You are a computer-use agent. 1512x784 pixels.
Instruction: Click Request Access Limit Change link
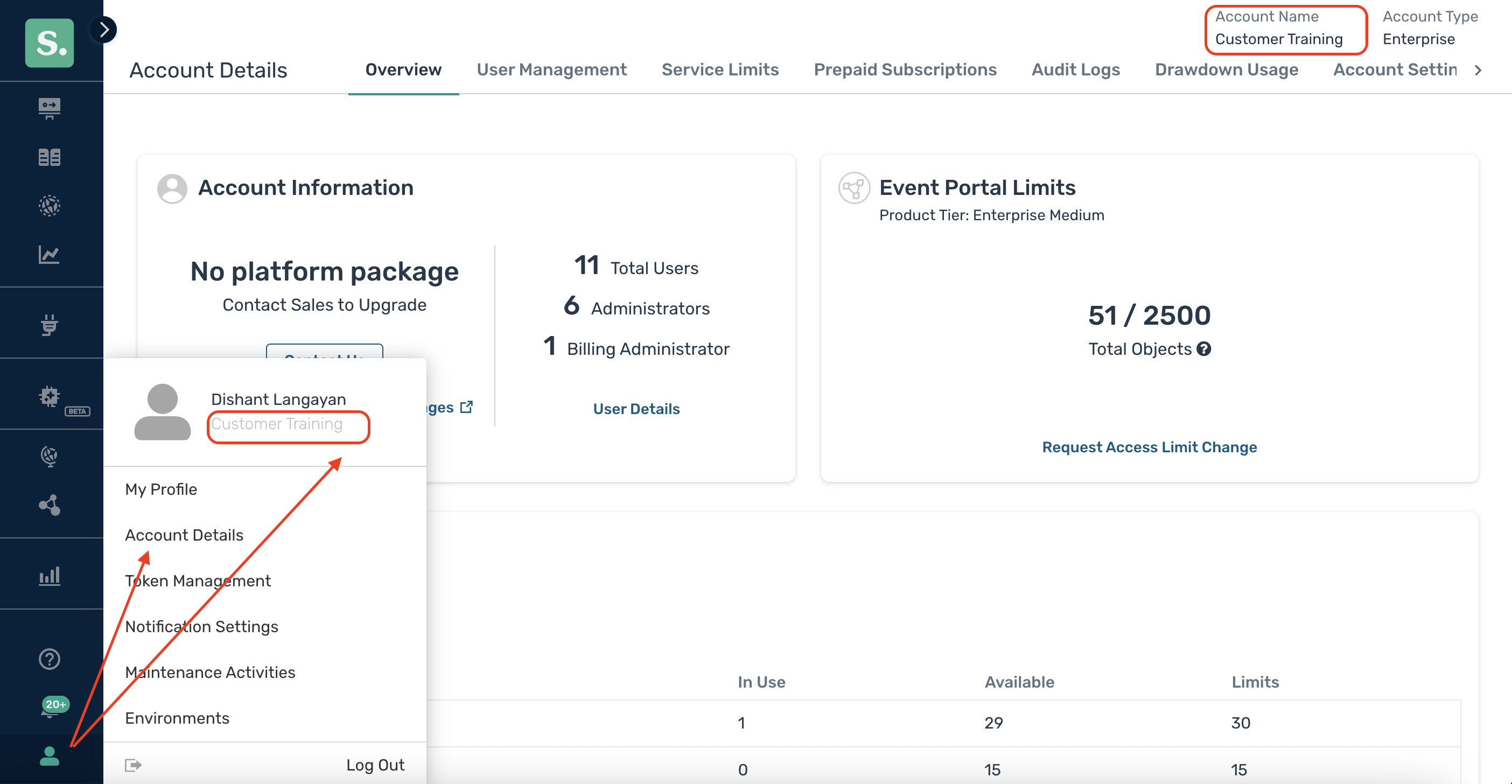pyautogui.click(x=1149, y=446)
